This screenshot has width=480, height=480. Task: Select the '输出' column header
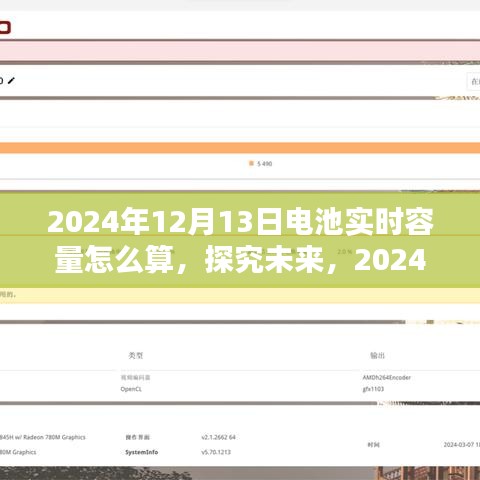(x=377, y=355)
